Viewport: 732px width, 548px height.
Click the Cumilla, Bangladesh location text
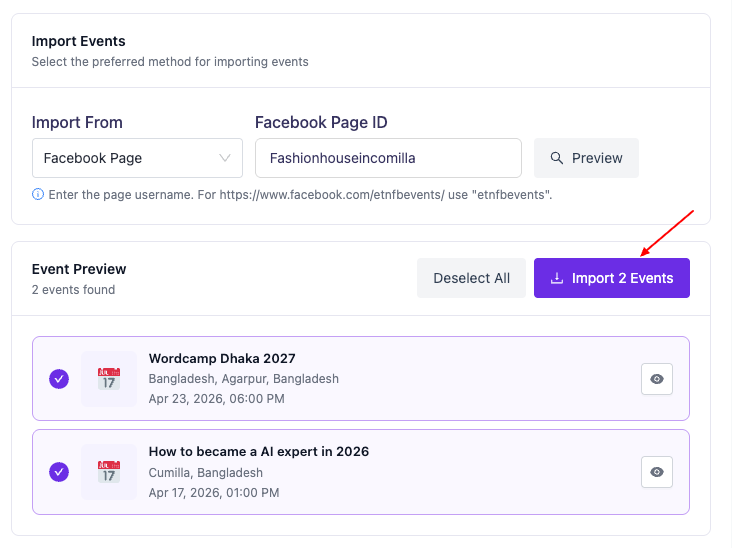(205, 472)
